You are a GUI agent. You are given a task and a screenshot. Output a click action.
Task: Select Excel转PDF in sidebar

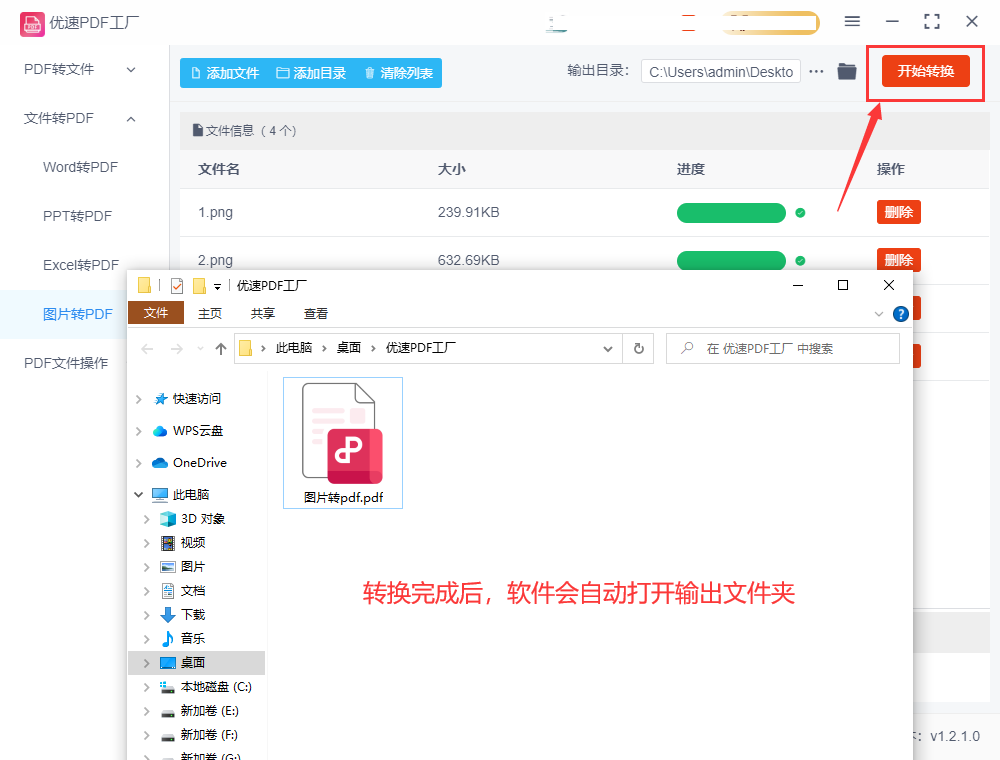[x=81, y=265]
